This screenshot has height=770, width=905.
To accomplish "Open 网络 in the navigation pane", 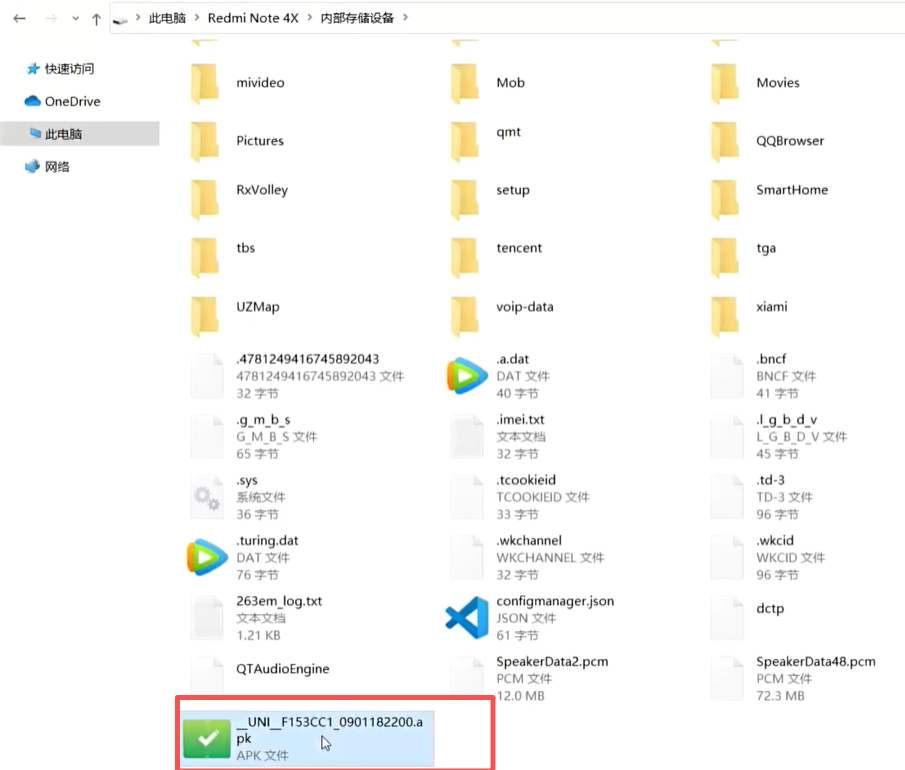I will click(x=47, y=166).
